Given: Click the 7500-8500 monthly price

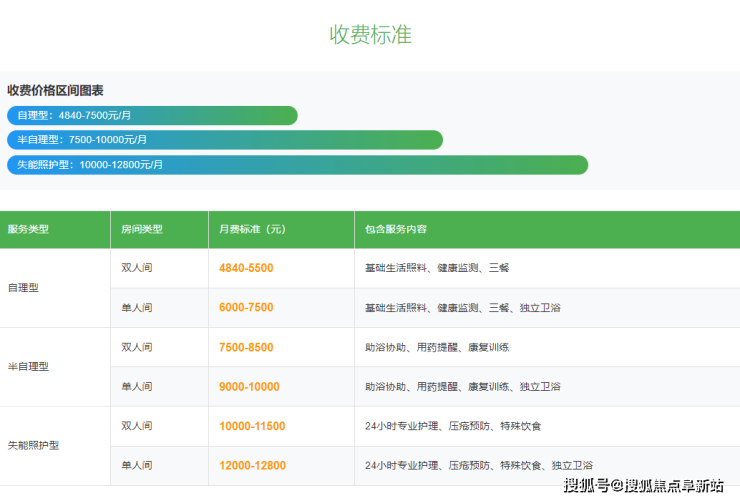Looking at the screenshot, I should point(246,347).
